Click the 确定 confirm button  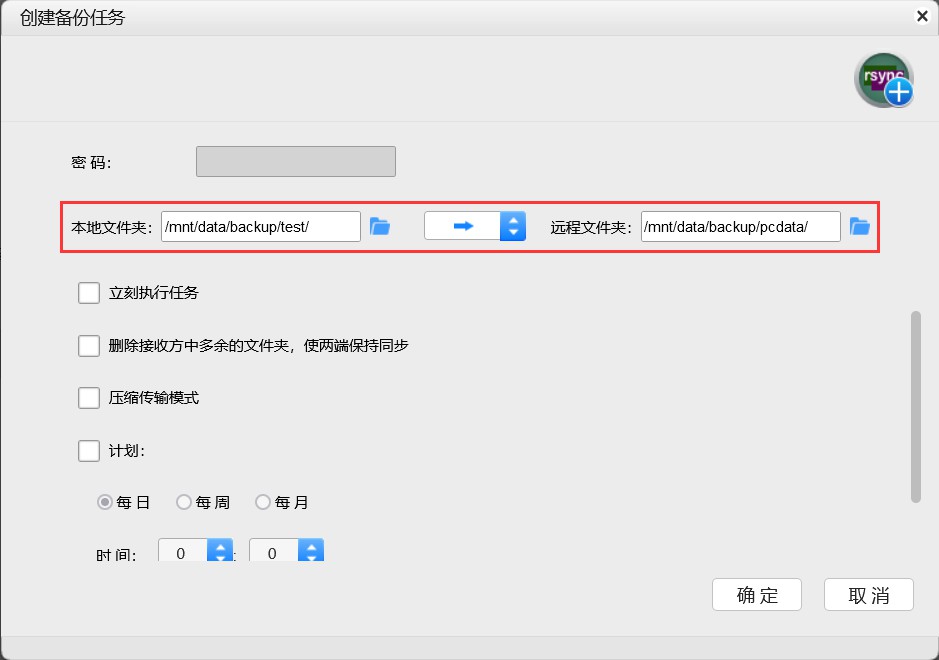coord(756,595)
